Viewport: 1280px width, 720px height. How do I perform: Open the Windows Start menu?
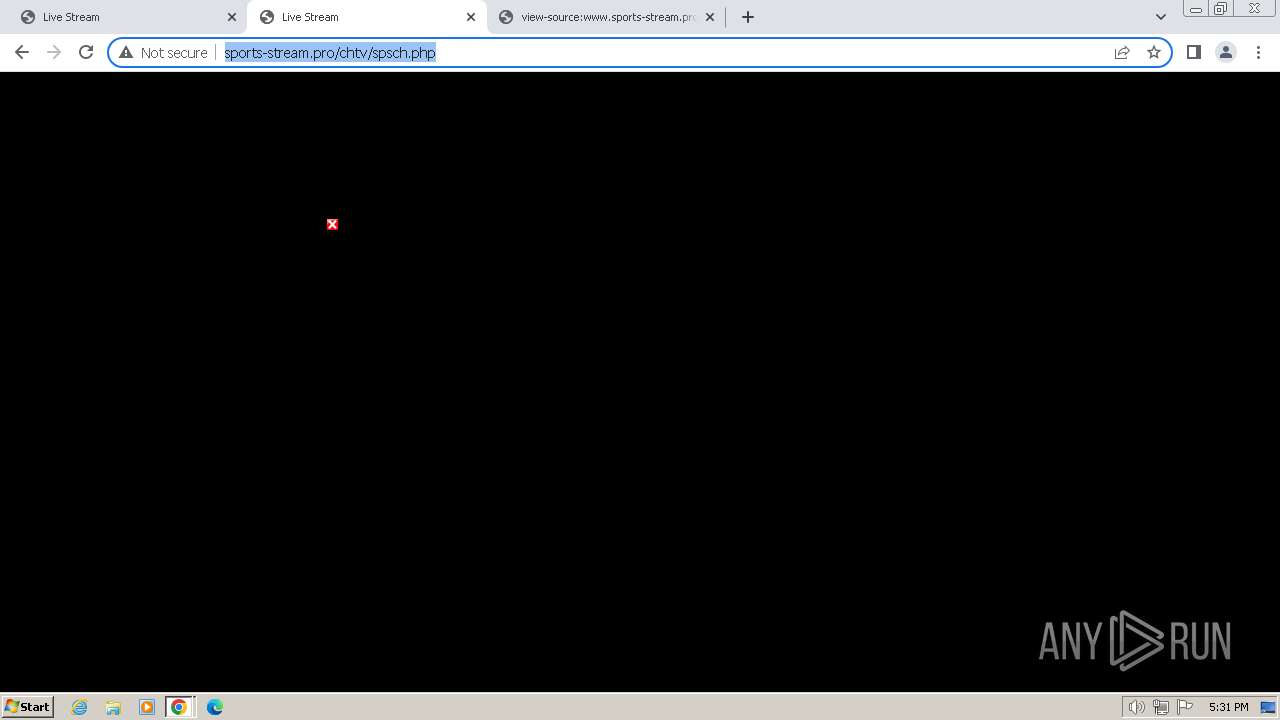coord(27,707)
